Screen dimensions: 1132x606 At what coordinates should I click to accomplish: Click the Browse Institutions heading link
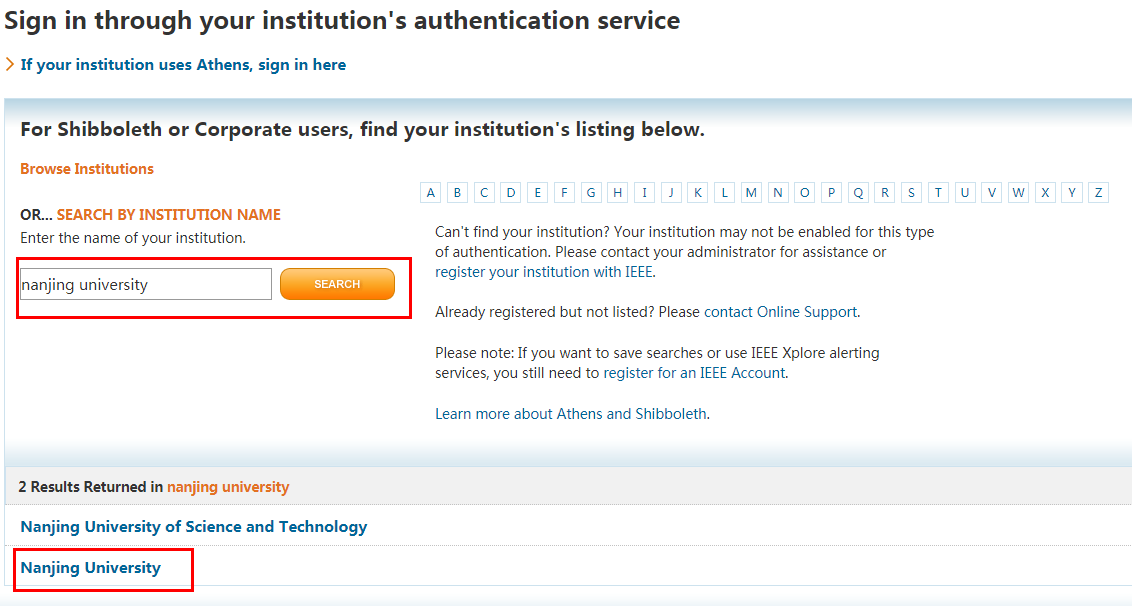click(87, 169)
